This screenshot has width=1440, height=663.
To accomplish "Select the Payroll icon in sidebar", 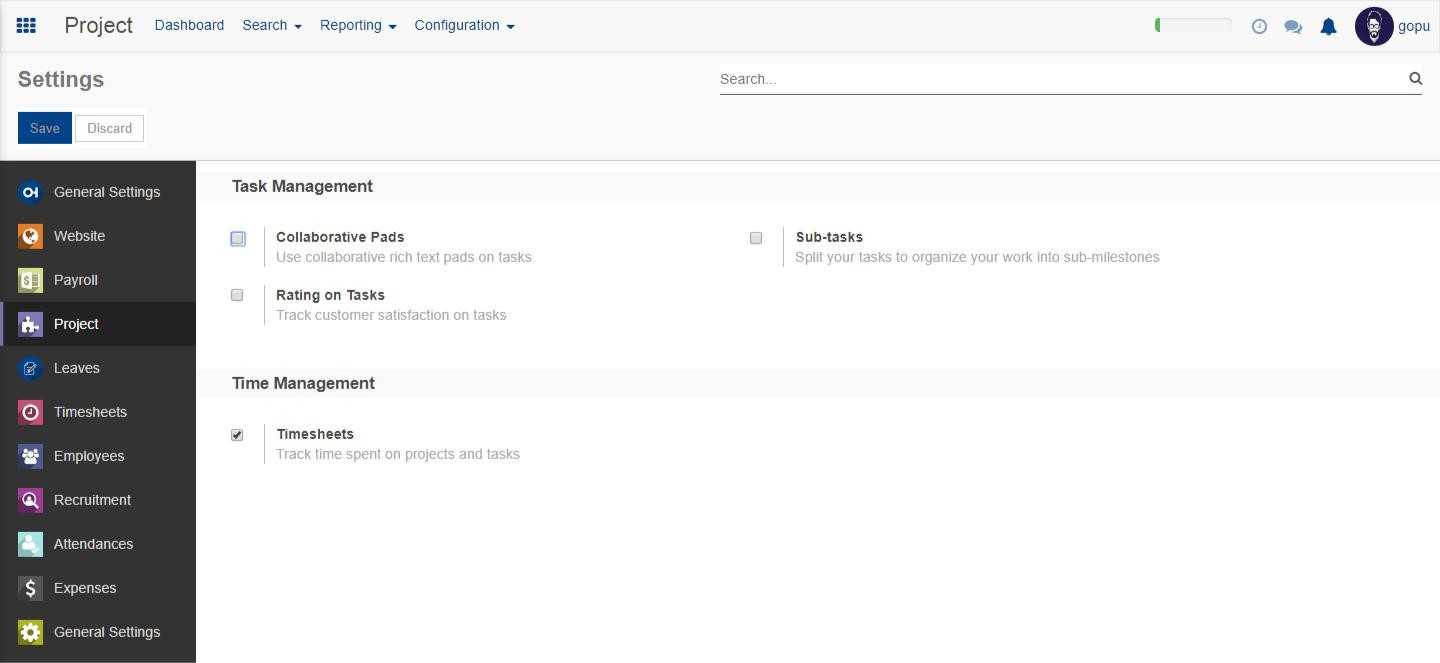I will coord(30,280).
